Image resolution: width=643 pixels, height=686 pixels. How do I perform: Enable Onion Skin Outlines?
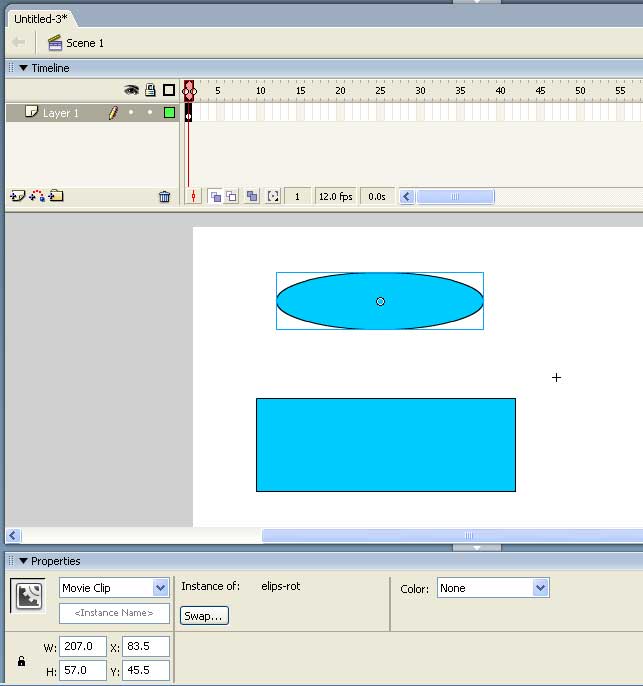point(231,197)
